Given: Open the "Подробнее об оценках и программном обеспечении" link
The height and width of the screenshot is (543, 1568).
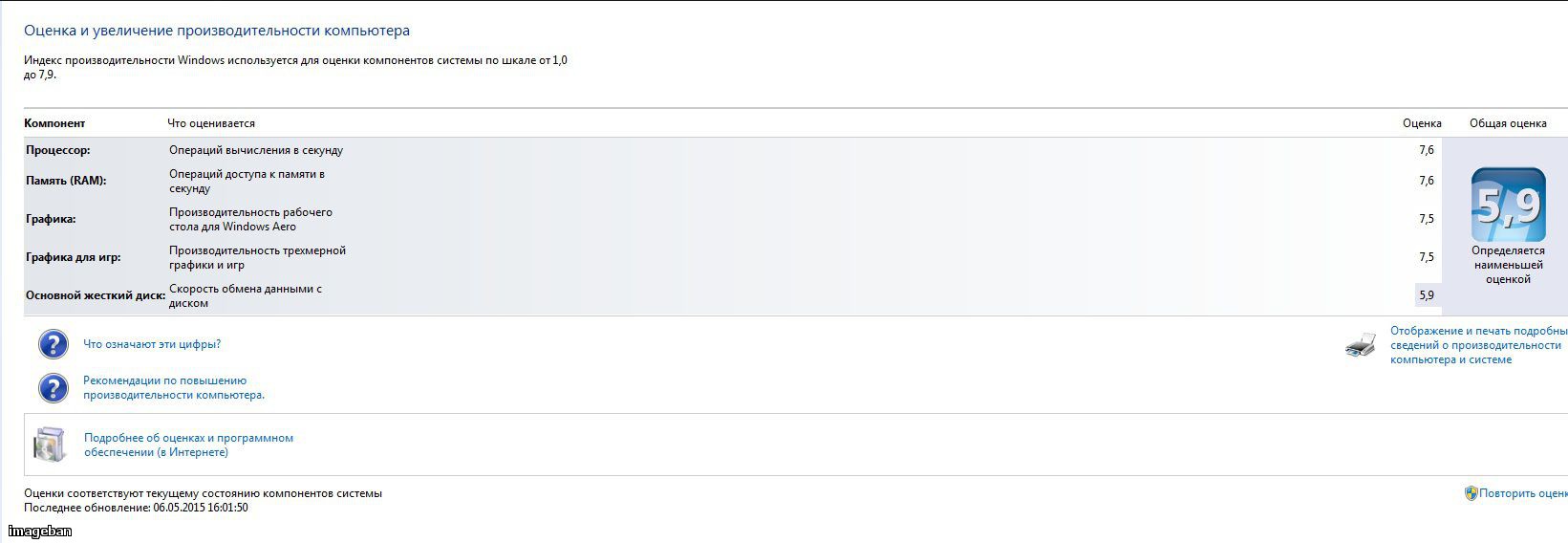Looking at the screenshot, I should [188, 445].
